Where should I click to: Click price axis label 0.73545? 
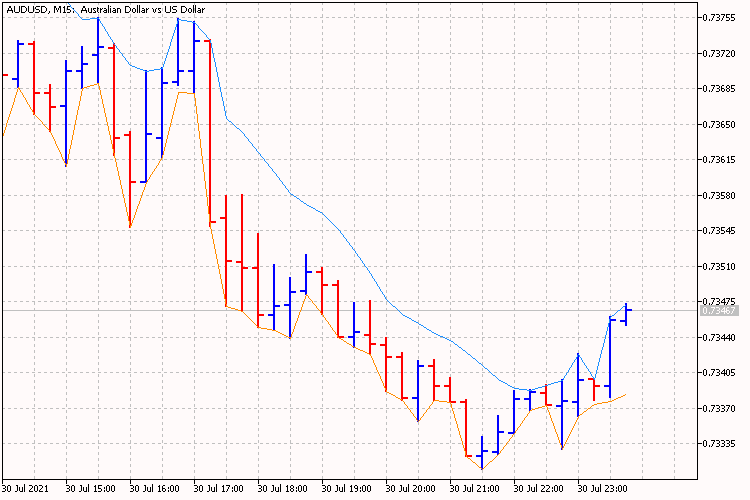click(719, 231)
